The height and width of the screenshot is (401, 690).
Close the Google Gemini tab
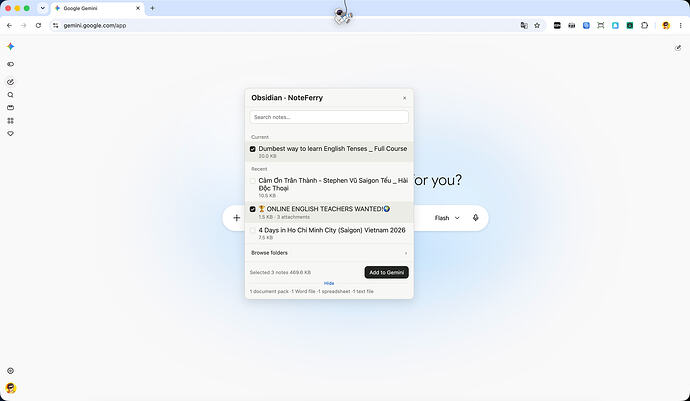pyautogui.click(x=138, y=8)
